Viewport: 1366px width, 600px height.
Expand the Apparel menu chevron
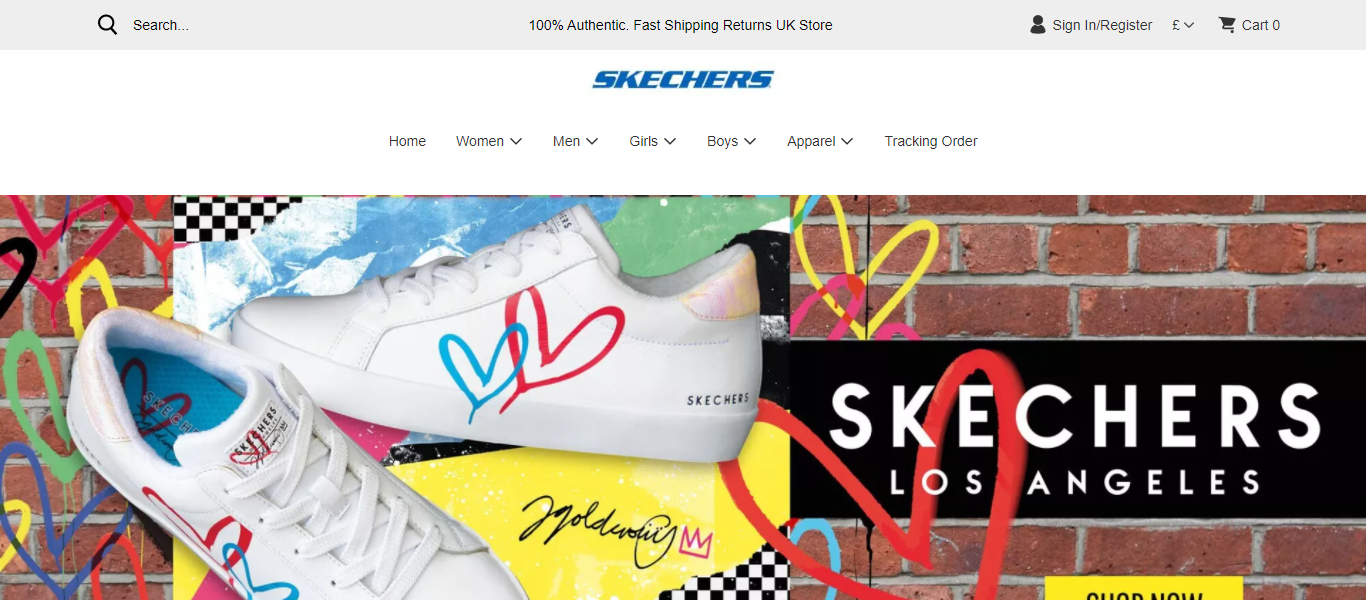847,141
